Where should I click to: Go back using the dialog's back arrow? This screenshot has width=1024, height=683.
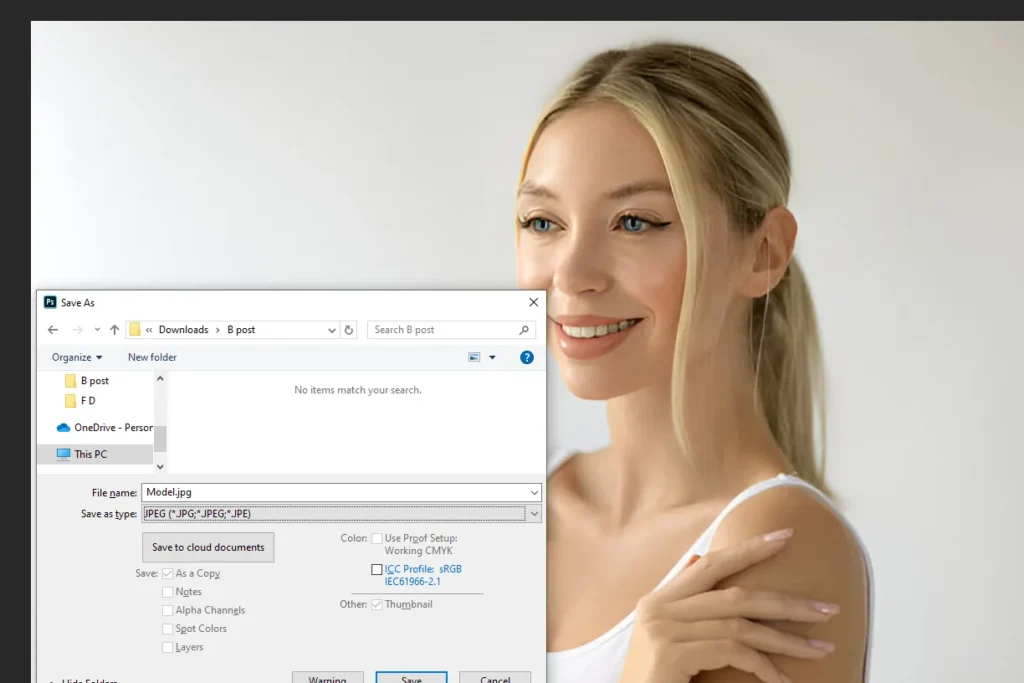(x=53, y=330)
